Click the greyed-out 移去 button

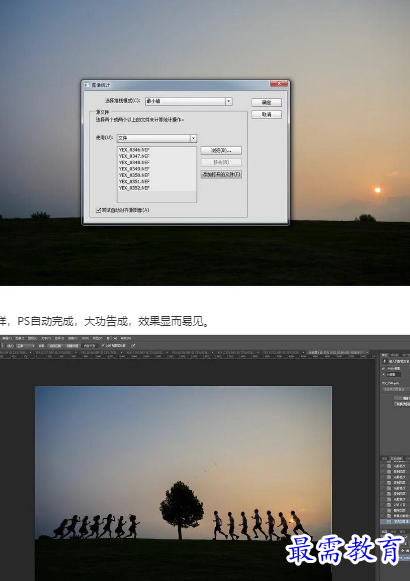[x=221, y=162]
